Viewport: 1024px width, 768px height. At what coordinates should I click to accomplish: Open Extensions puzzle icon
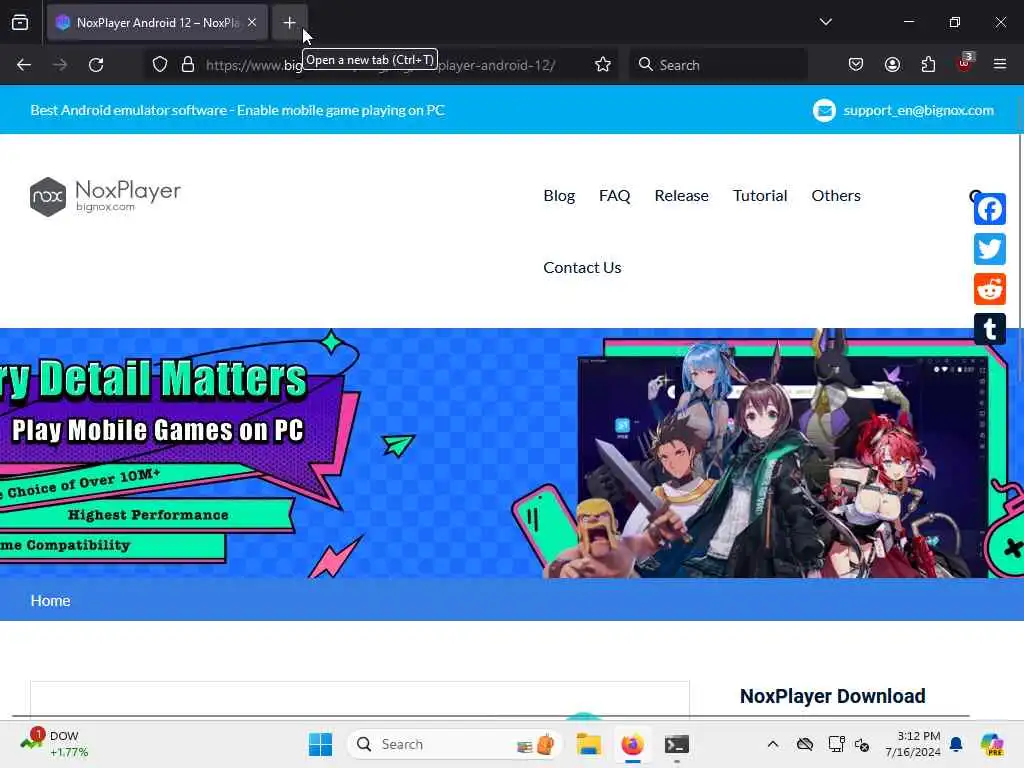928,65
